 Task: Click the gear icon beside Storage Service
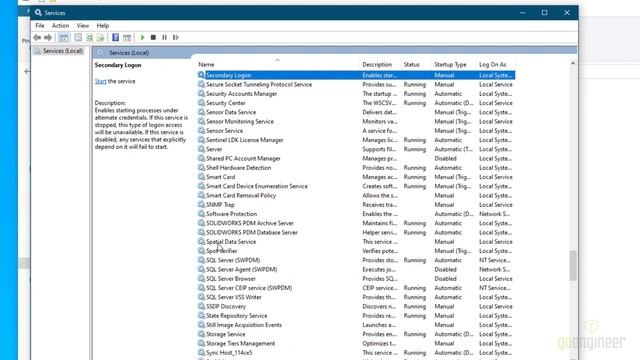click(201, 334)
